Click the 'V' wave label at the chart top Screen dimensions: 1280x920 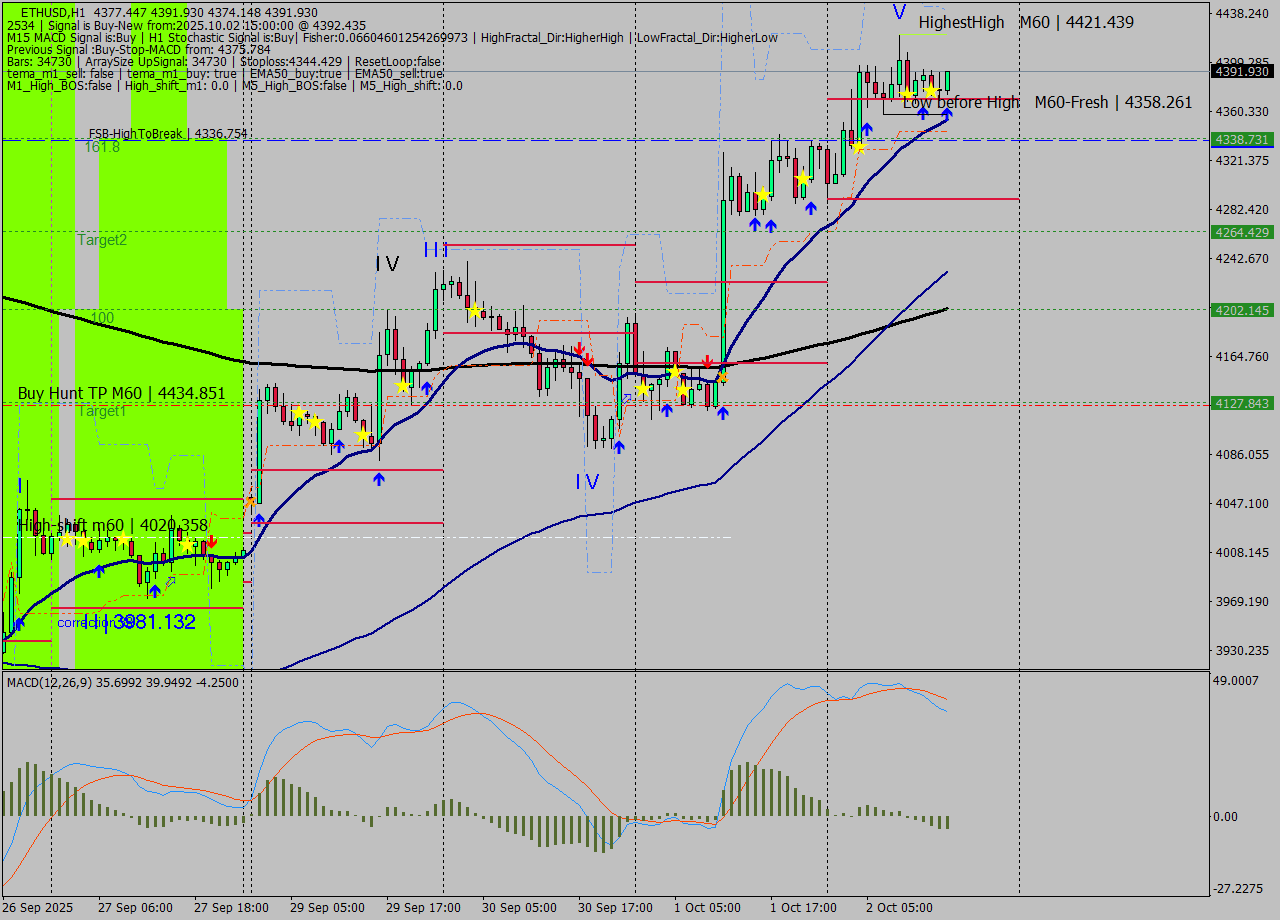899,10
